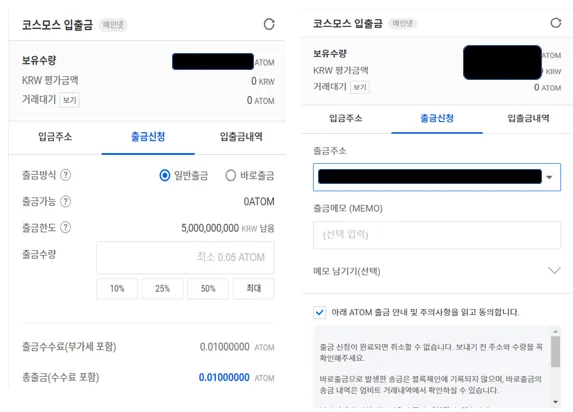Refresh the right Cosmos deposit/withdrawal panel
Viewport: 573px width, 412px height.
(555, 23)
